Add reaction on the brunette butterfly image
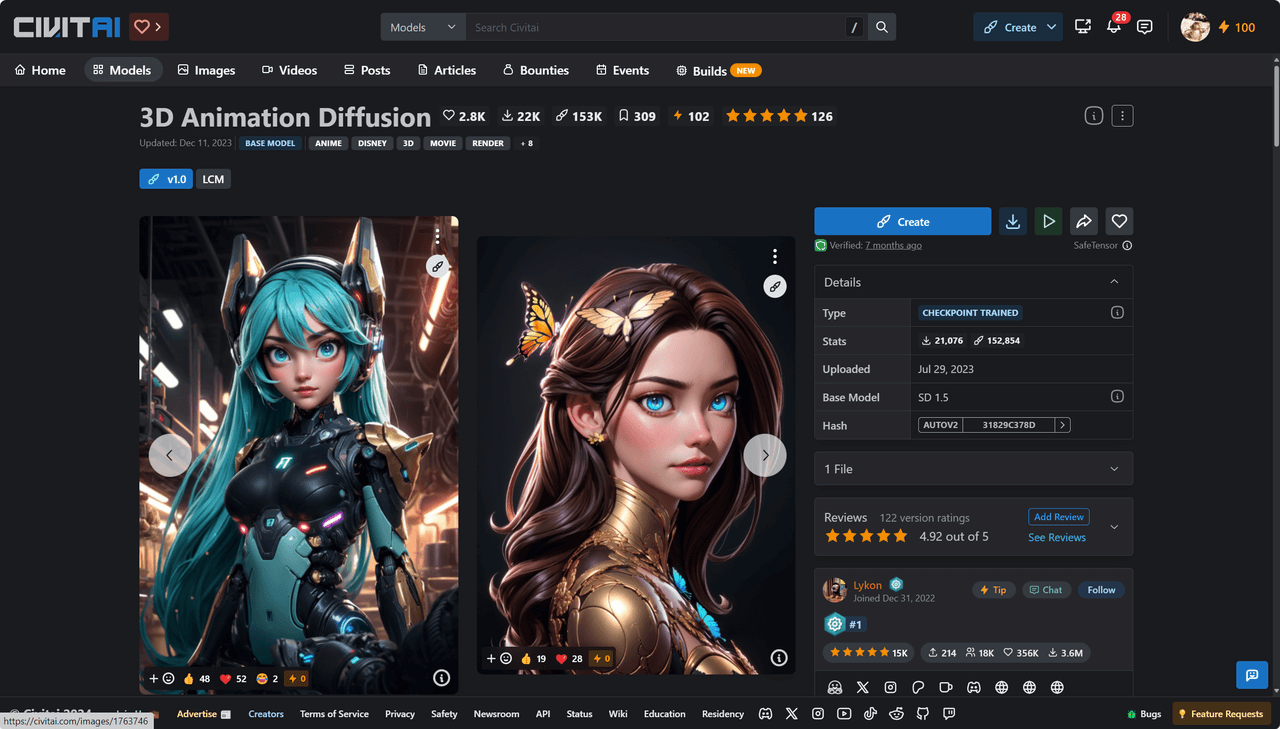Viewport: 1280px width, 729px height. point(499,659)
